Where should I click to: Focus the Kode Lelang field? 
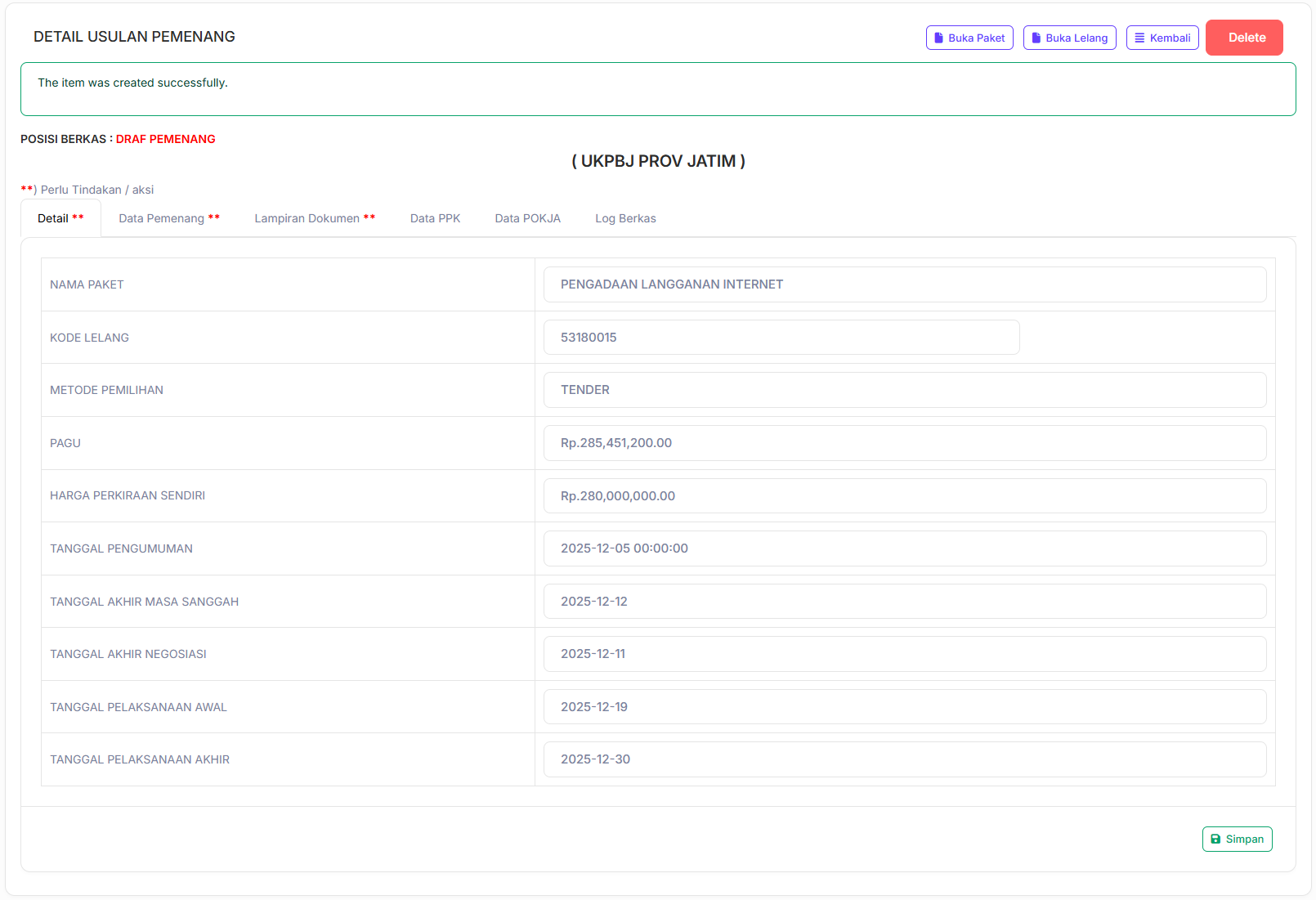[x=781, y=338]
